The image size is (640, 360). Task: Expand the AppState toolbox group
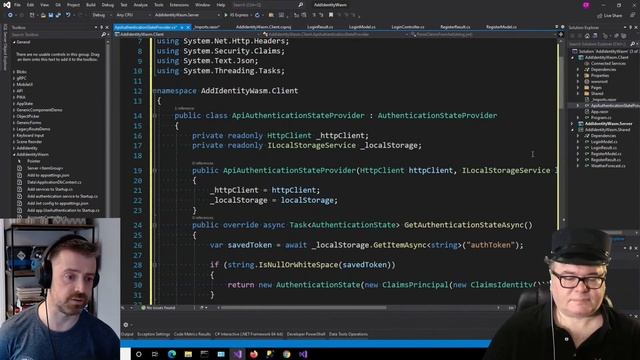click(x=14, y=104)
